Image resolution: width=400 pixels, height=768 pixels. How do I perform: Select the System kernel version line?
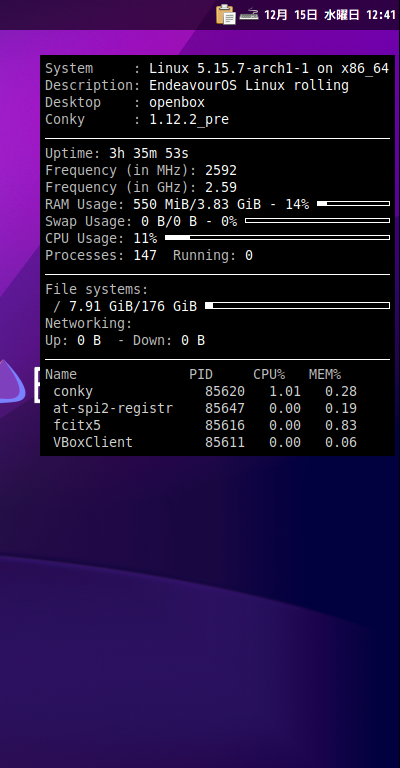217,68
